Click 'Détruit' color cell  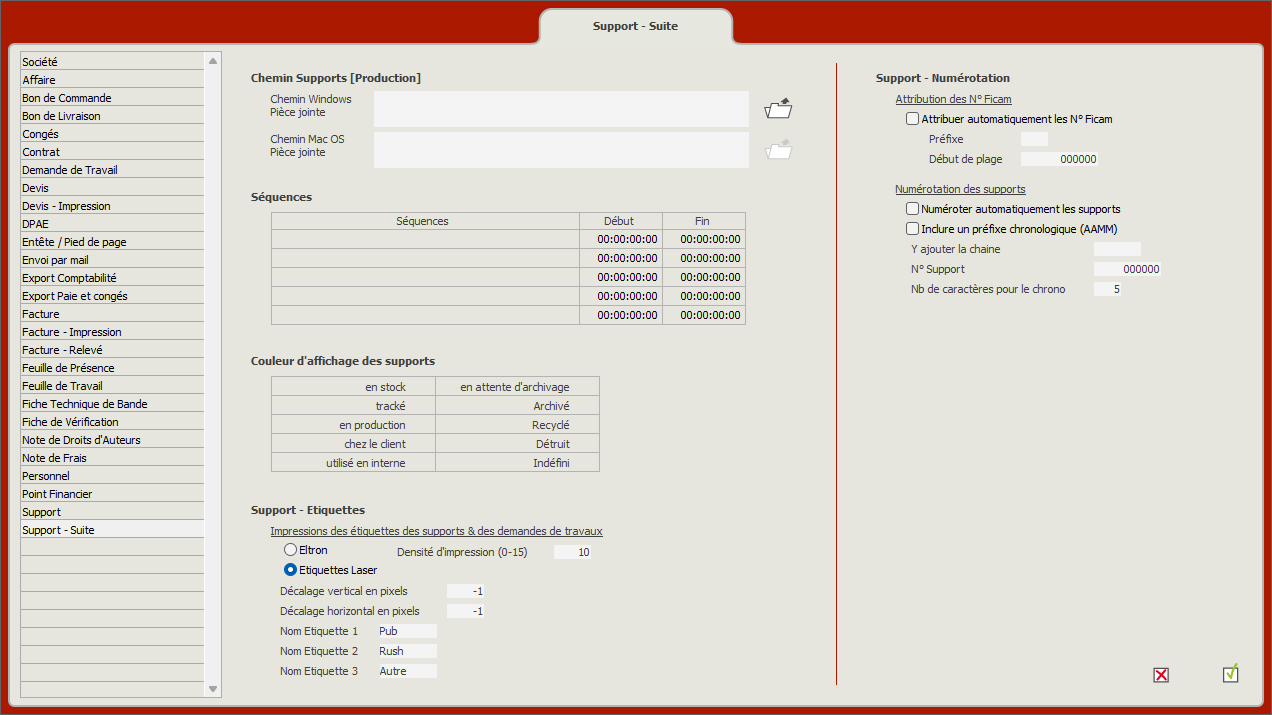pos(517,444)
